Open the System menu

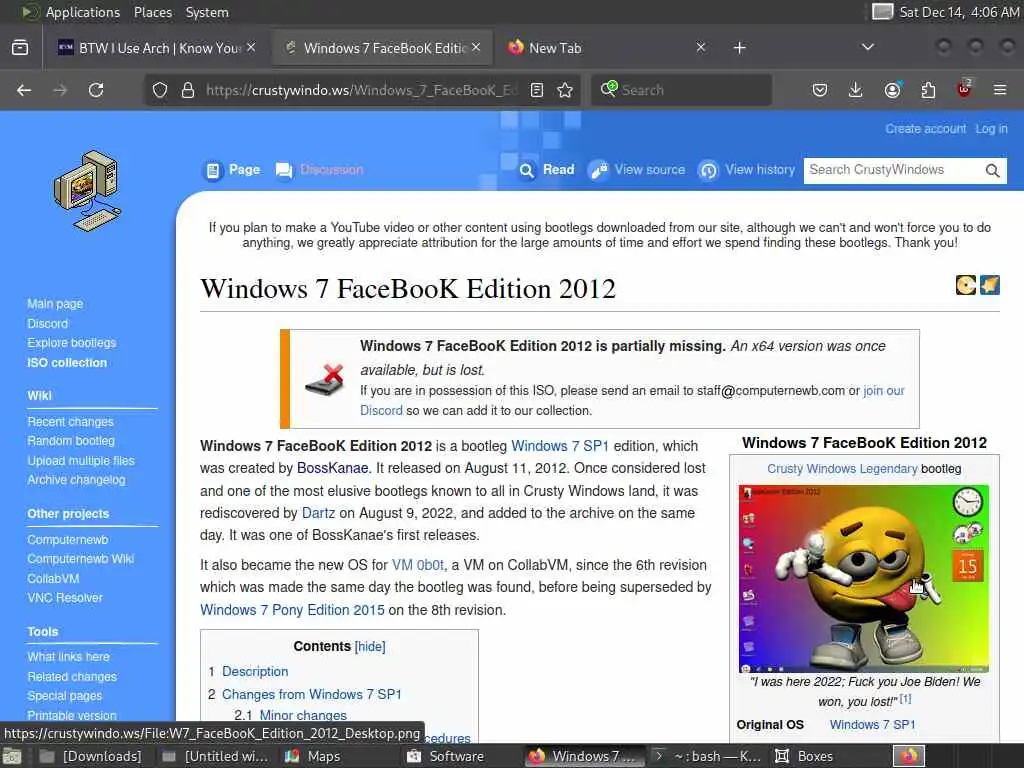pyautogui.click(x=207, y=12)
